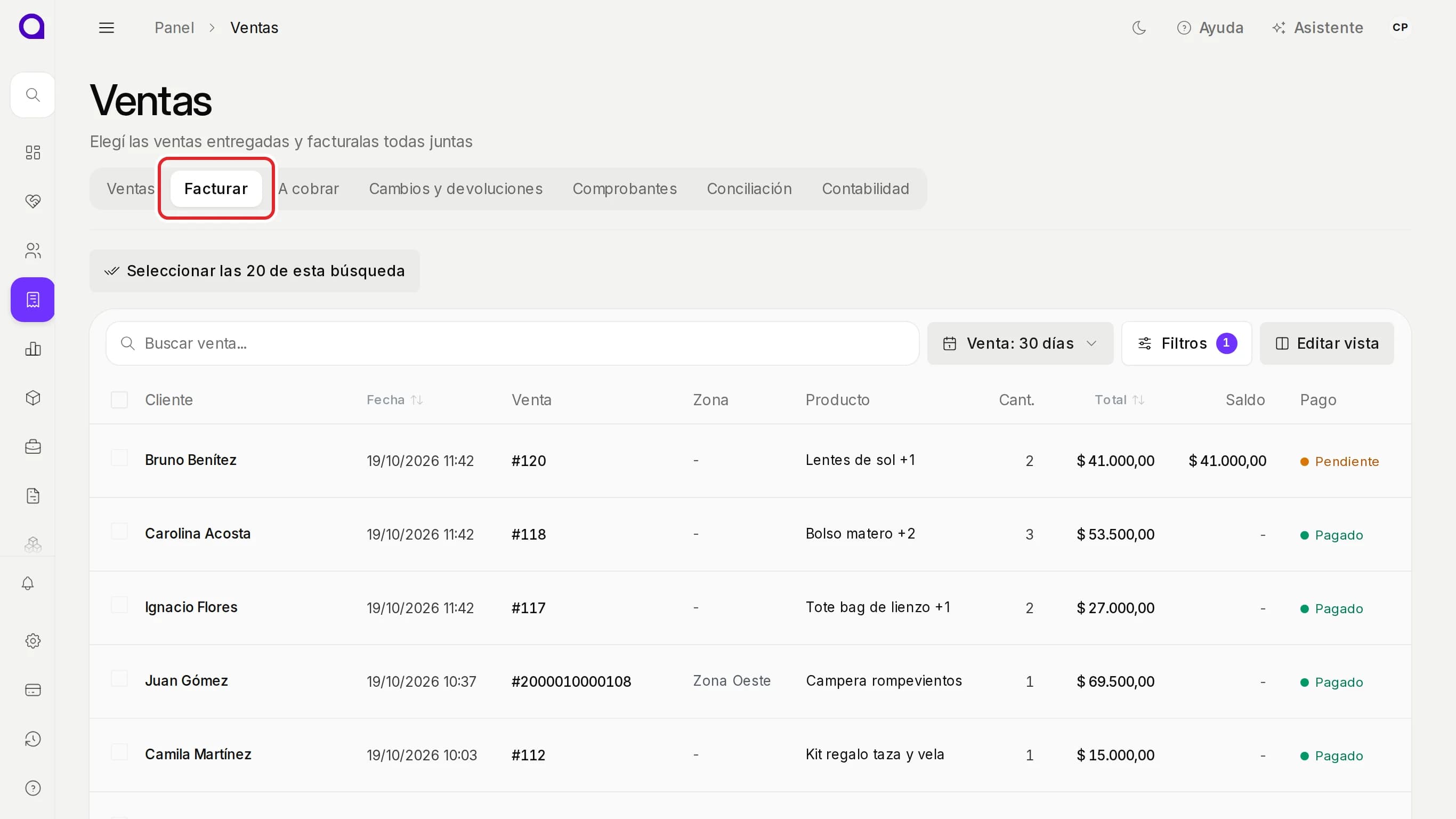Open the credit card billing icon
The image size is (1456, 819).
tap(33, 690)
